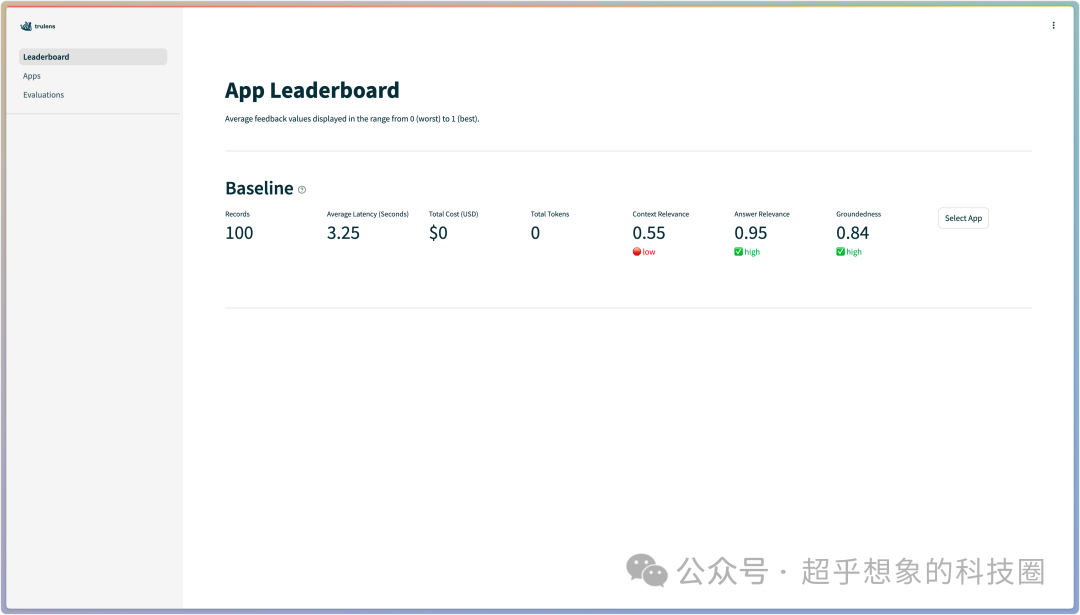The height and width of the screenshot is (615, 1080).
Task: Click the trulens logo in the sidebar
Action: (35, 26)
